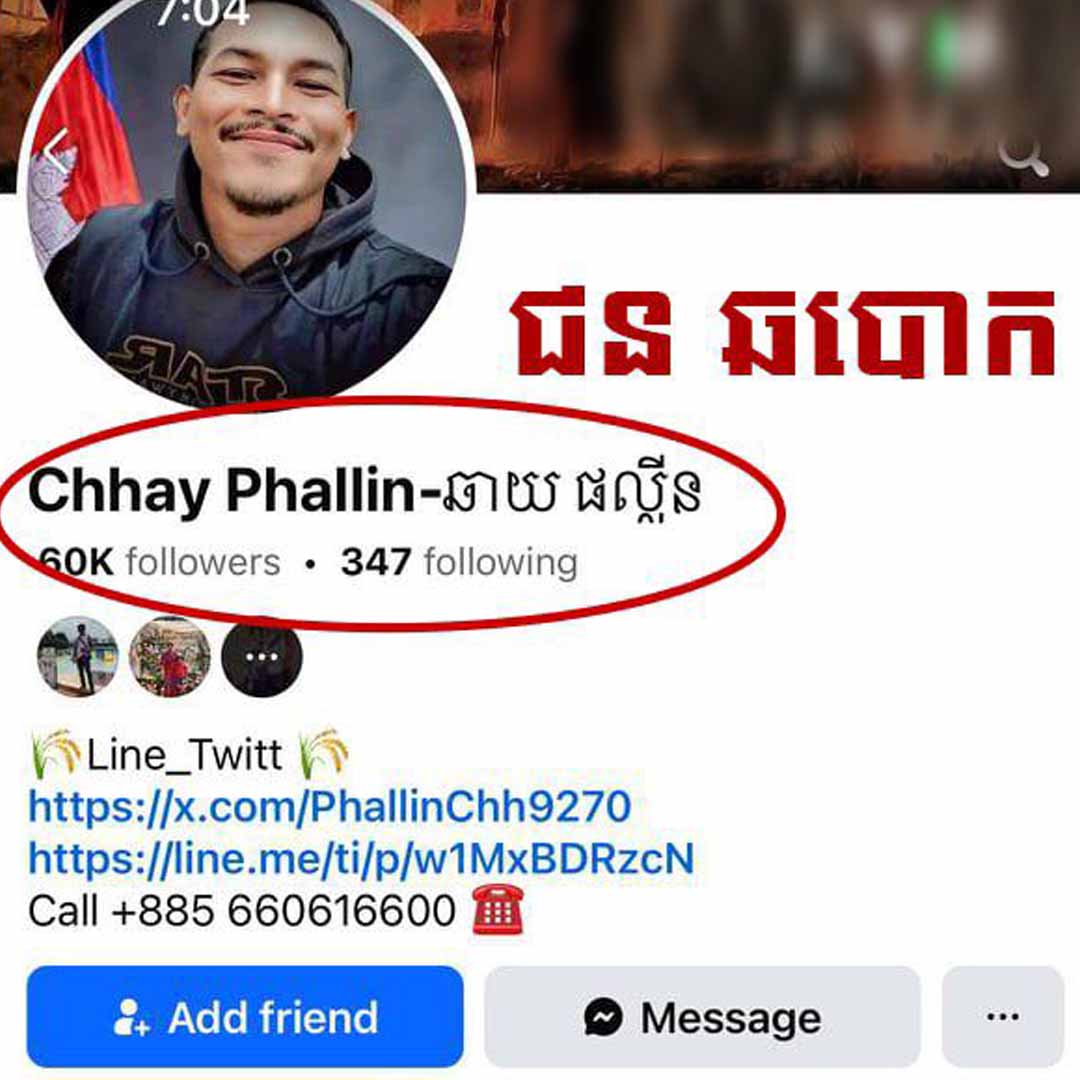1080x1080 pixels.
Task: Open the second friend avatar thumbnail
Action: coord(170,656)
